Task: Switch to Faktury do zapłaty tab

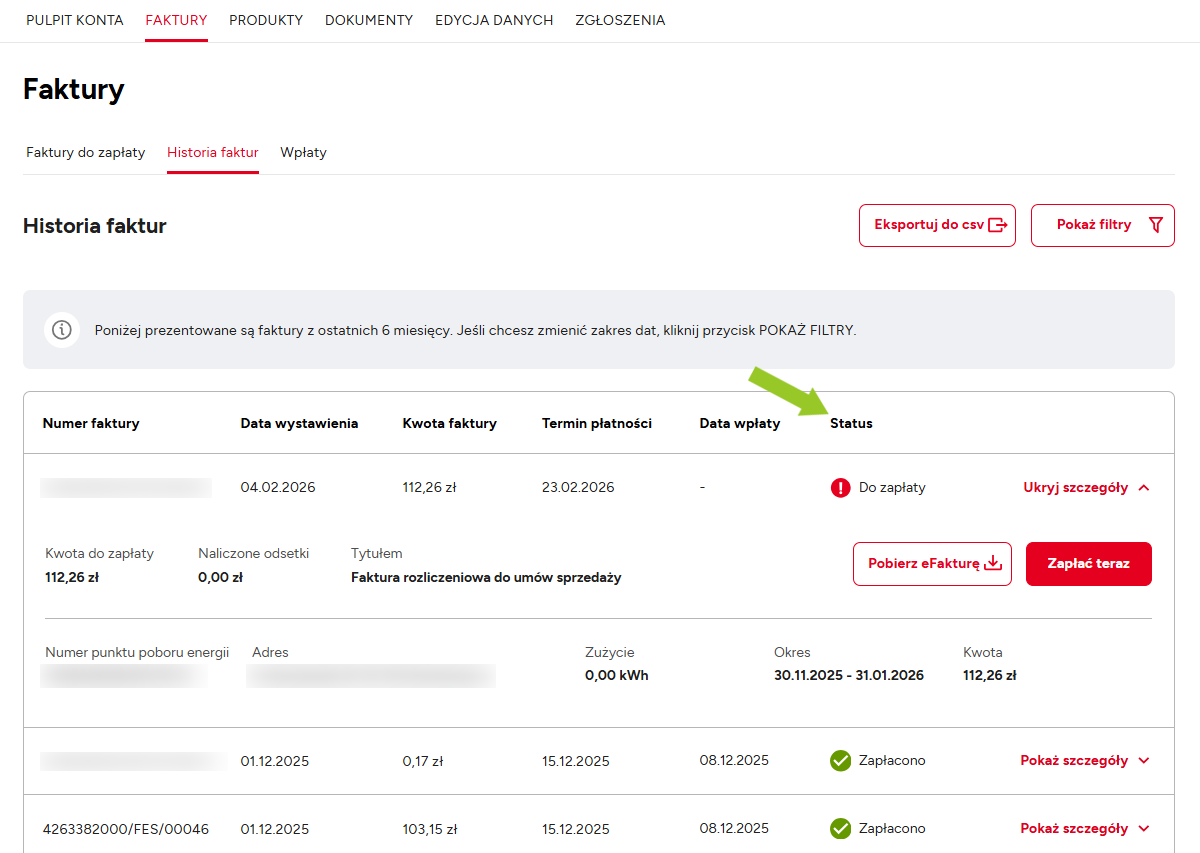Action: pos(86,153)
